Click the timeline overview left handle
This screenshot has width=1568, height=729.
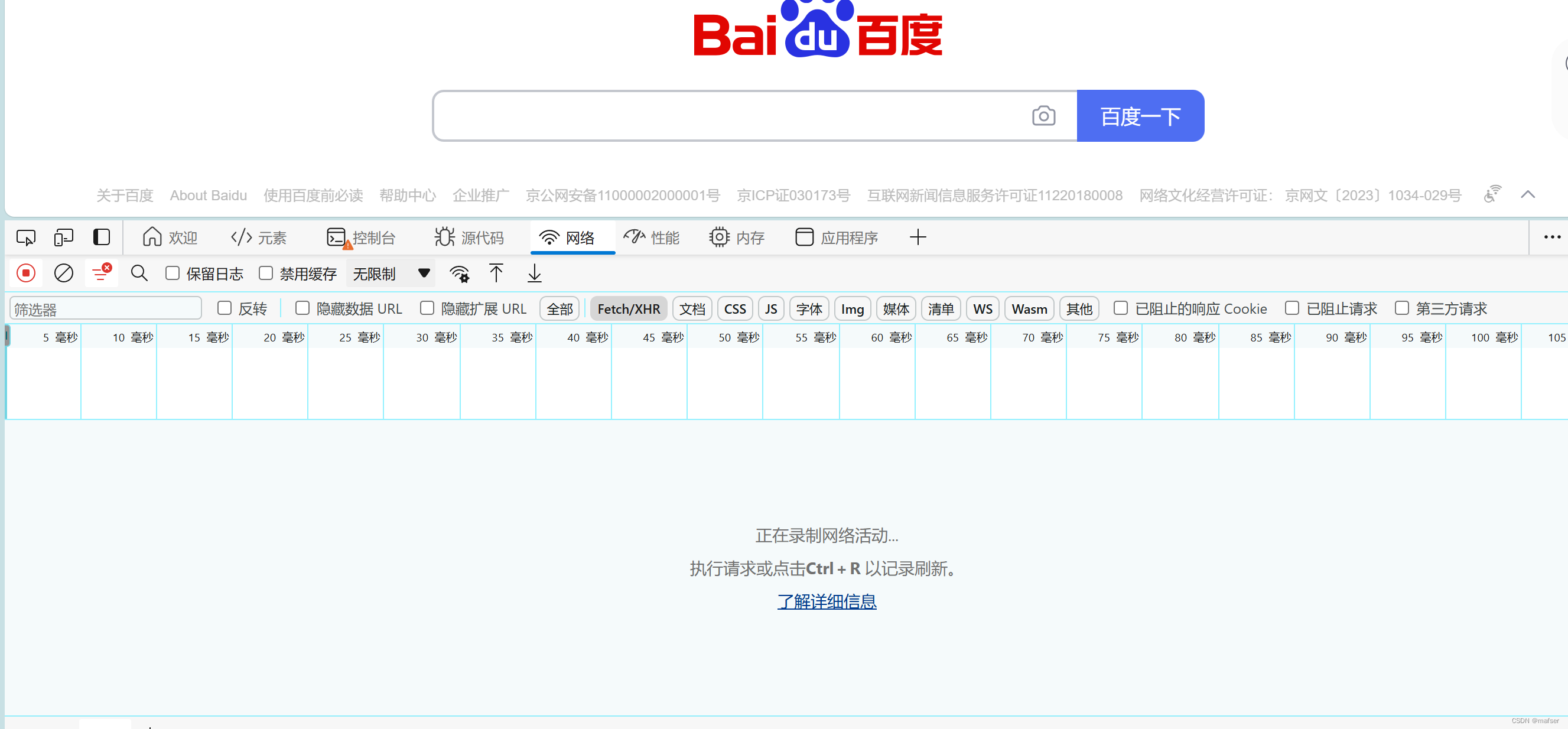coord(6,336)
